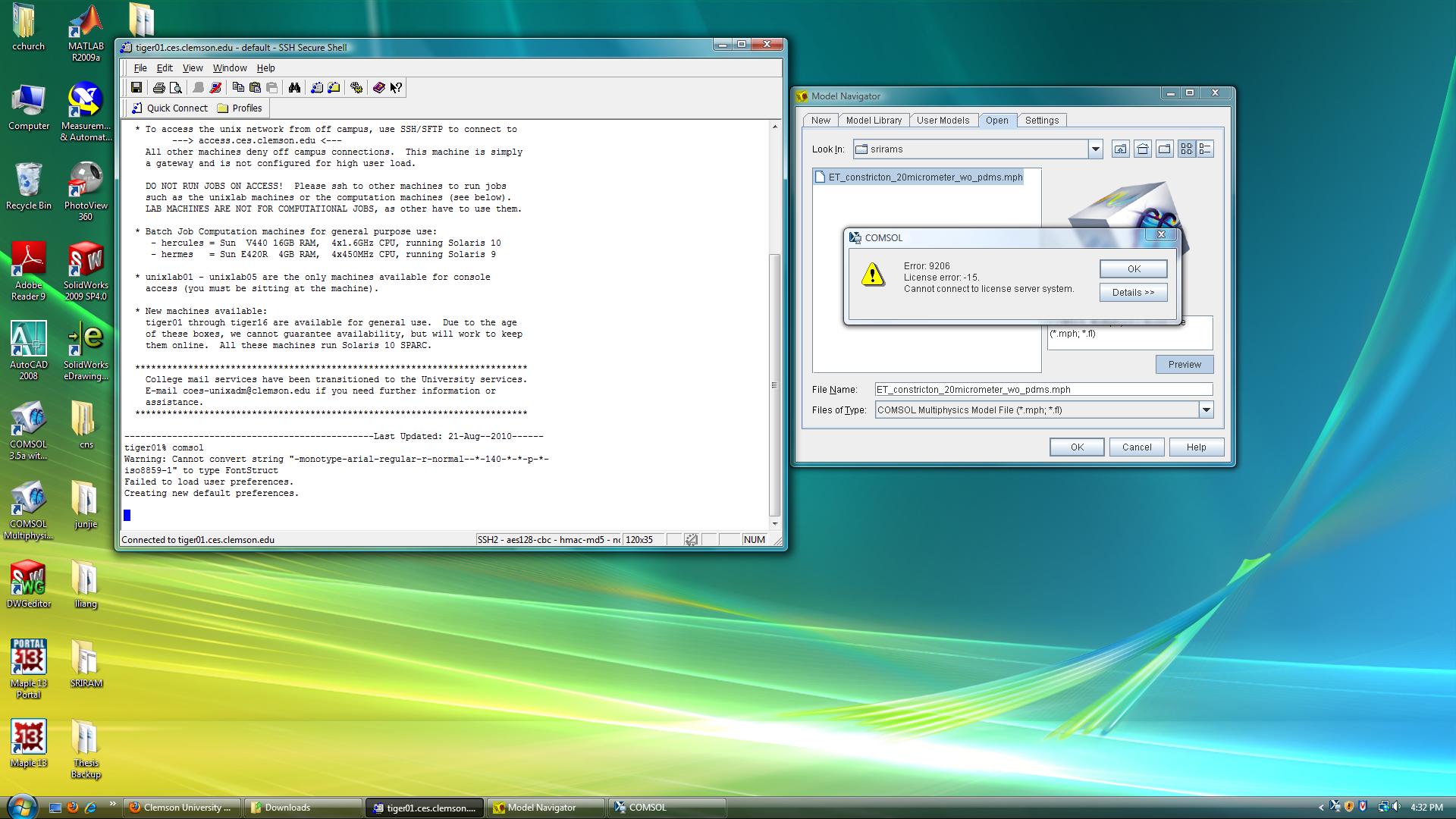The width and height of the screenshot is (1456, 819).
Task: Open the Help menu in SSH Secure Shell
Action: [265, 67]
